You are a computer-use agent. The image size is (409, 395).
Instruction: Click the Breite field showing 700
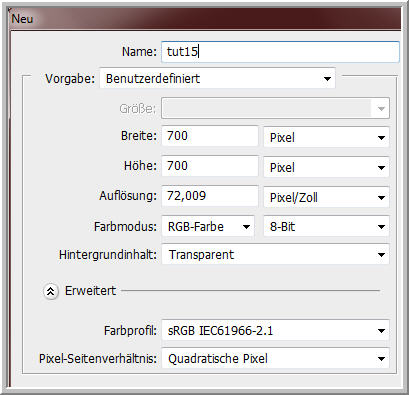click(x=210, y=136)
